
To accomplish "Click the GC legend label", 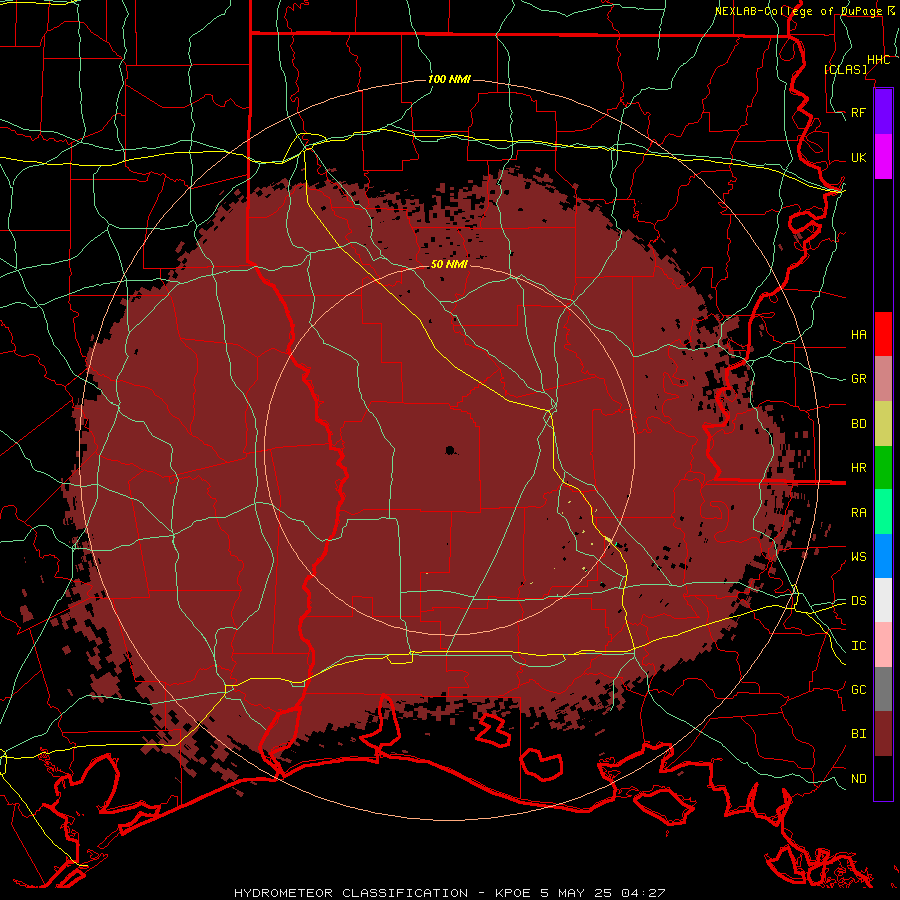I will (x=858, y=690).
